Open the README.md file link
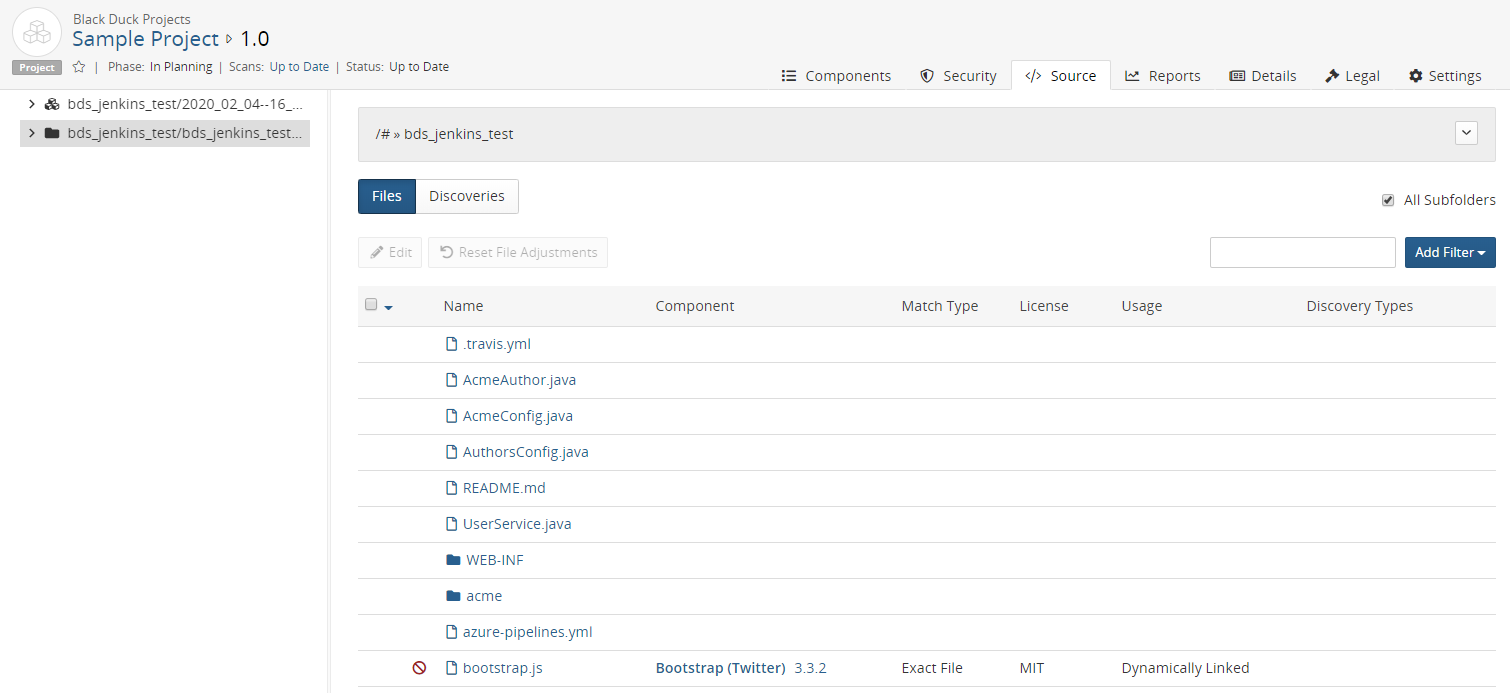The width and height of the screenshot is (1510, 693). click(503, 488)
